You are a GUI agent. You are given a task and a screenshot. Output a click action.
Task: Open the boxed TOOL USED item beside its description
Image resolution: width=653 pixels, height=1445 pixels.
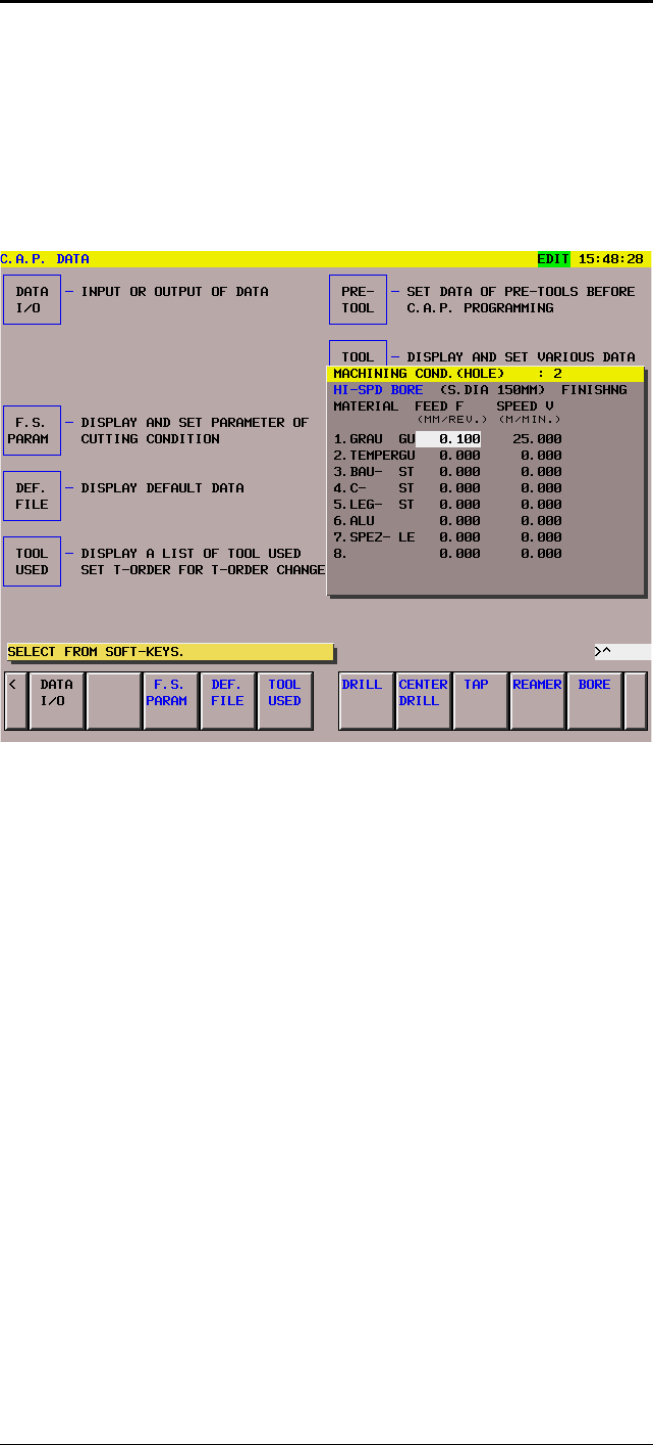click(32, 562)
